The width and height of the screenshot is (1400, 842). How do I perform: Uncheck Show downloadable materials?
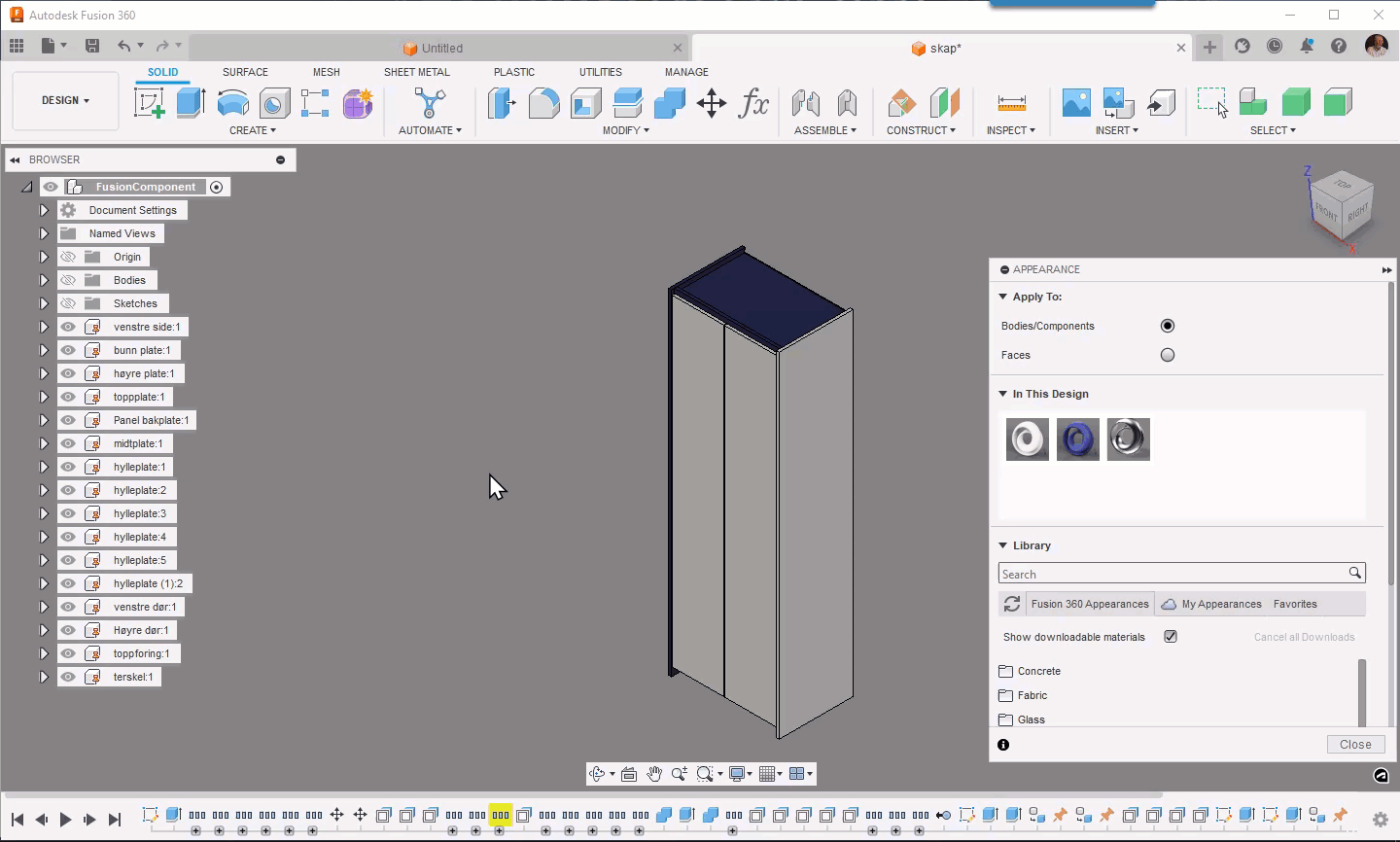click(1171, 636)
